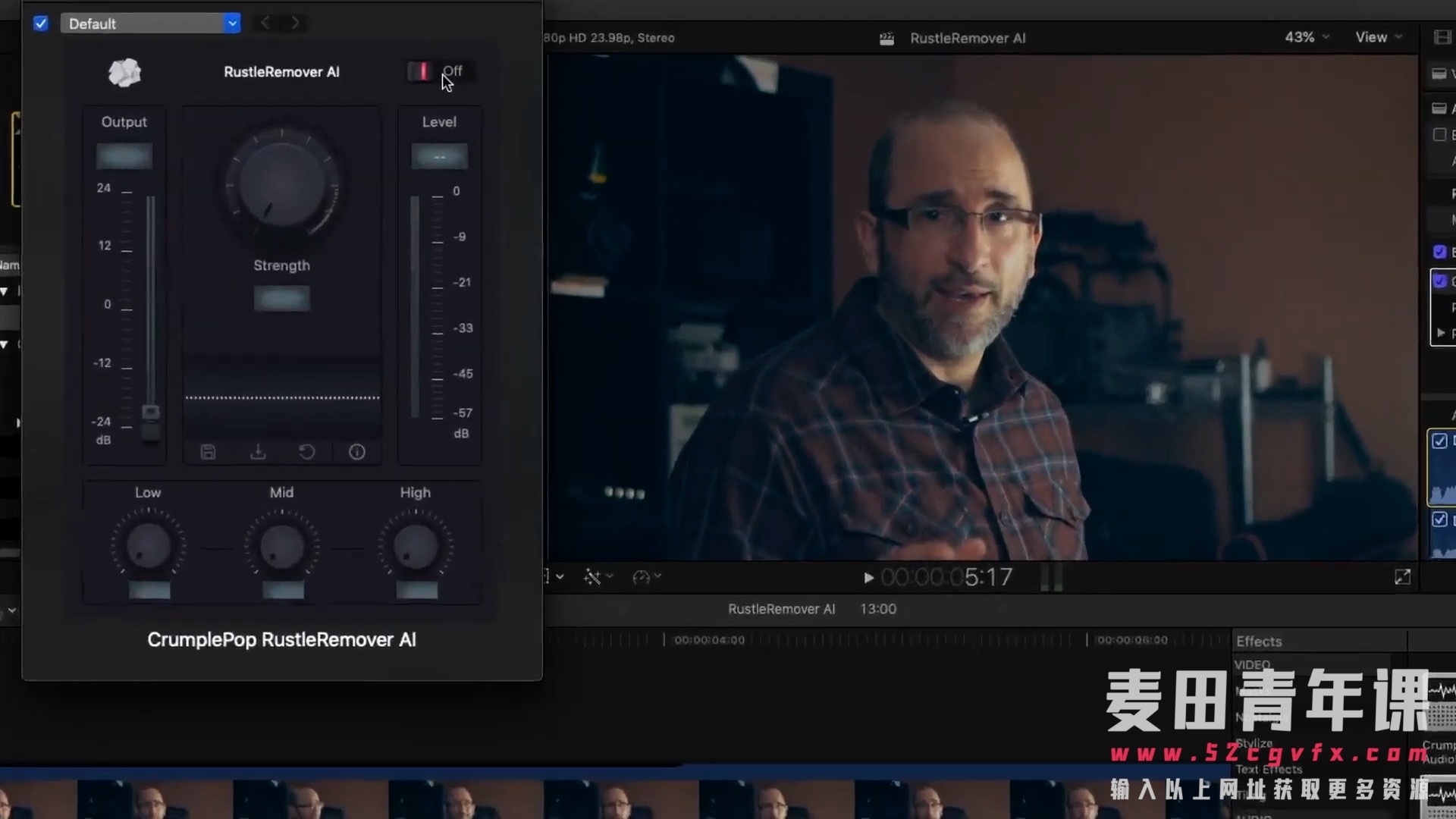
Task: Click the first inspector row icon
Action: click(x=1439, y=74)
